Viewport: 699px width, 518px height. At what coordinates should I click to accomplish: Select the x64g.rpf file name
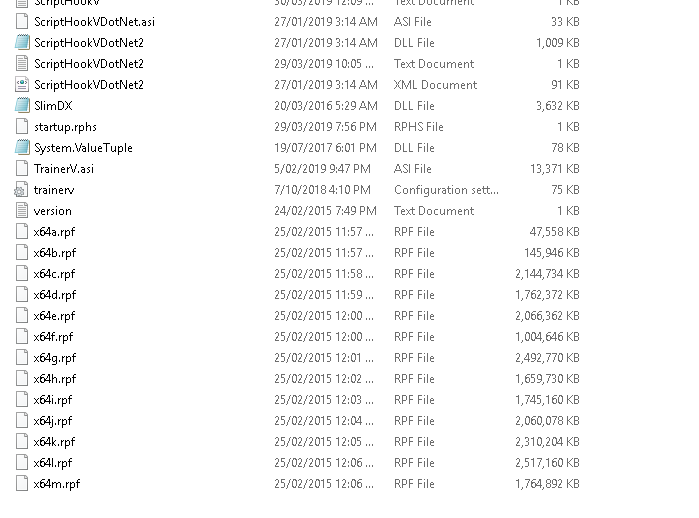click(54, 358)
